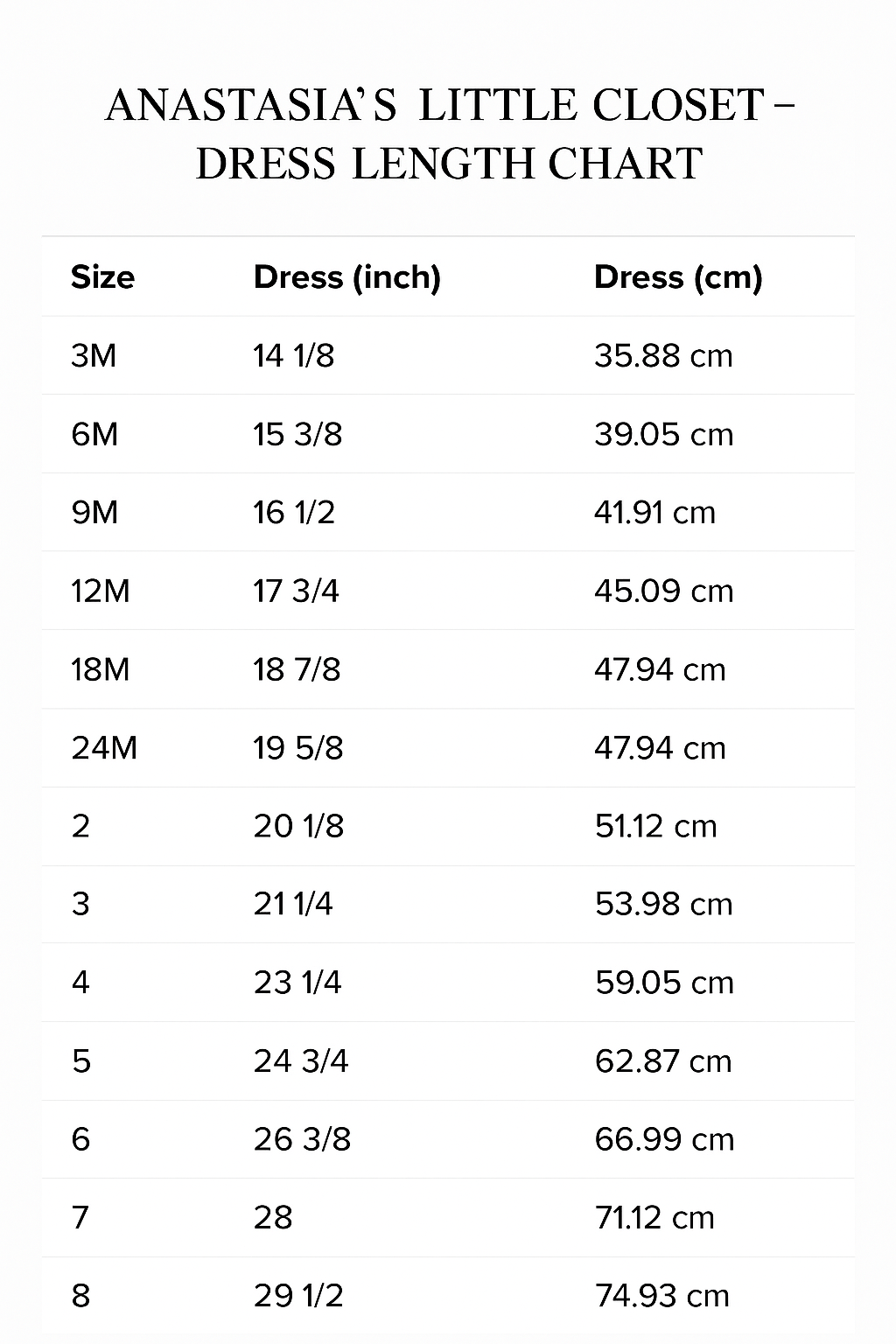Select the 39.05 cm measurement

click(663, 434)
